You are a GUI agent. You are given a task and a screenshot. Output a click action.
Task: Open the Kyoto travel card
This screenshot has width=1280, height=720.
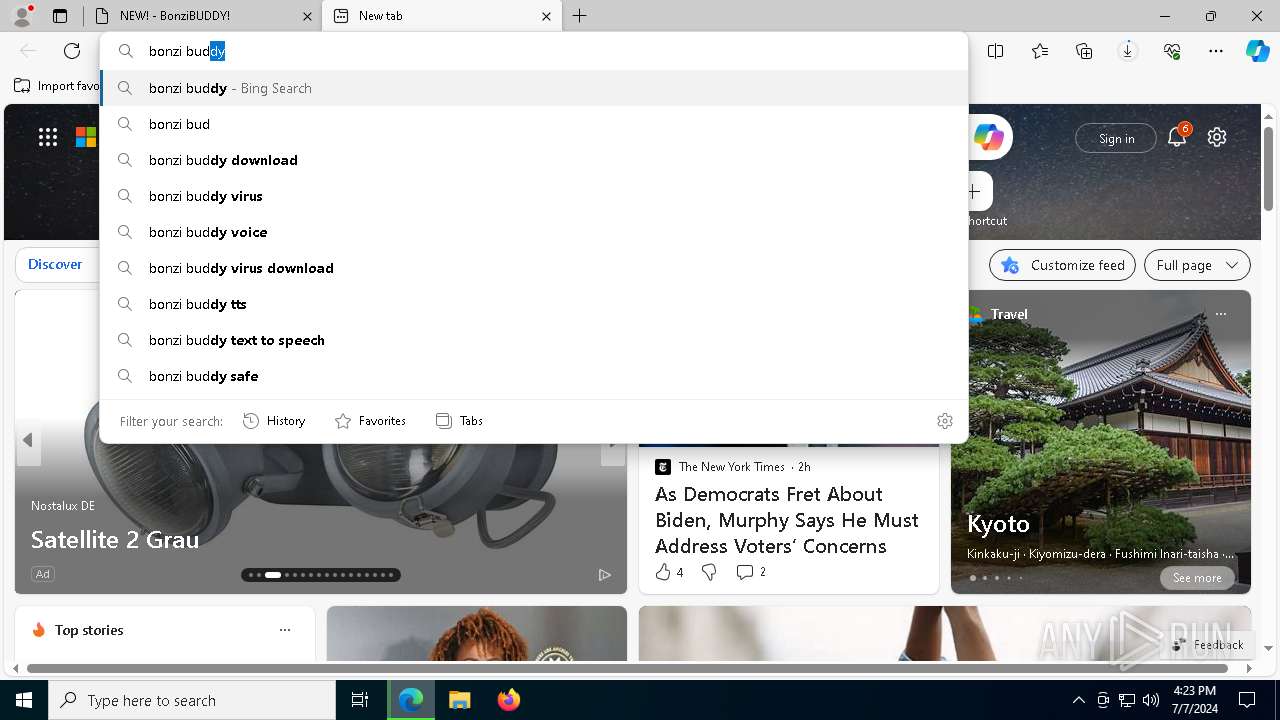pos(1101,442)
